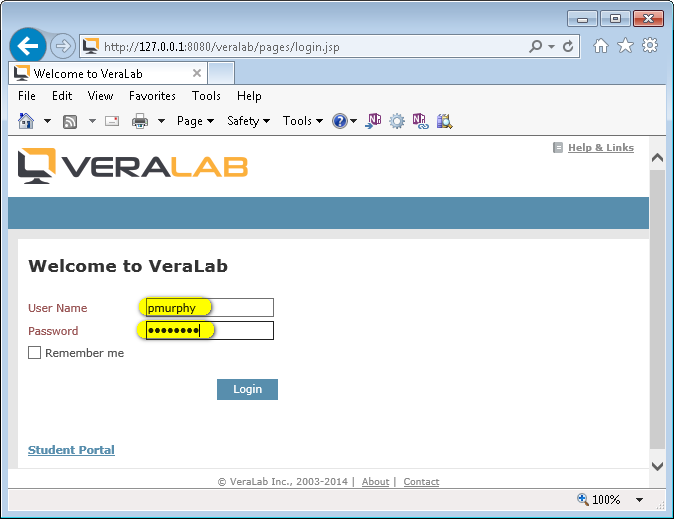Toggle the Remember me checkbox
Image resolution: width=674 pixels, height=519 pixels.
(x=34, y=353)
